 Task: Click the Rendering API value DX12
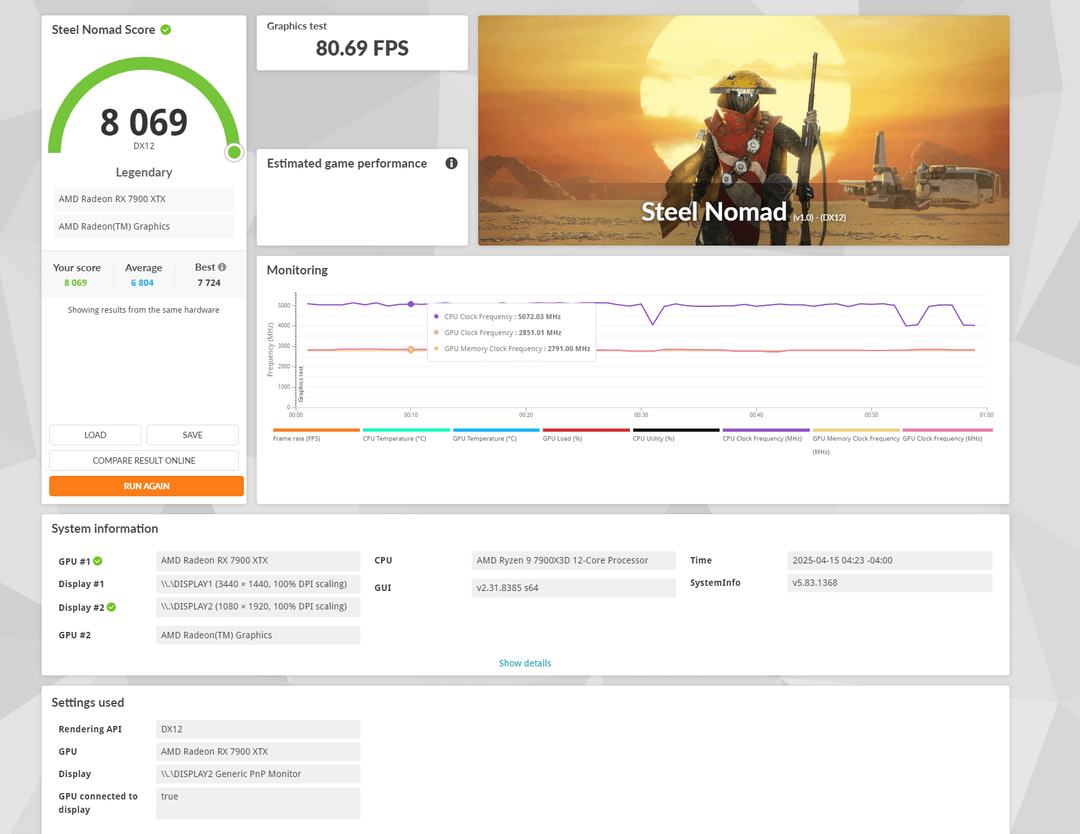tap(258, 729)
